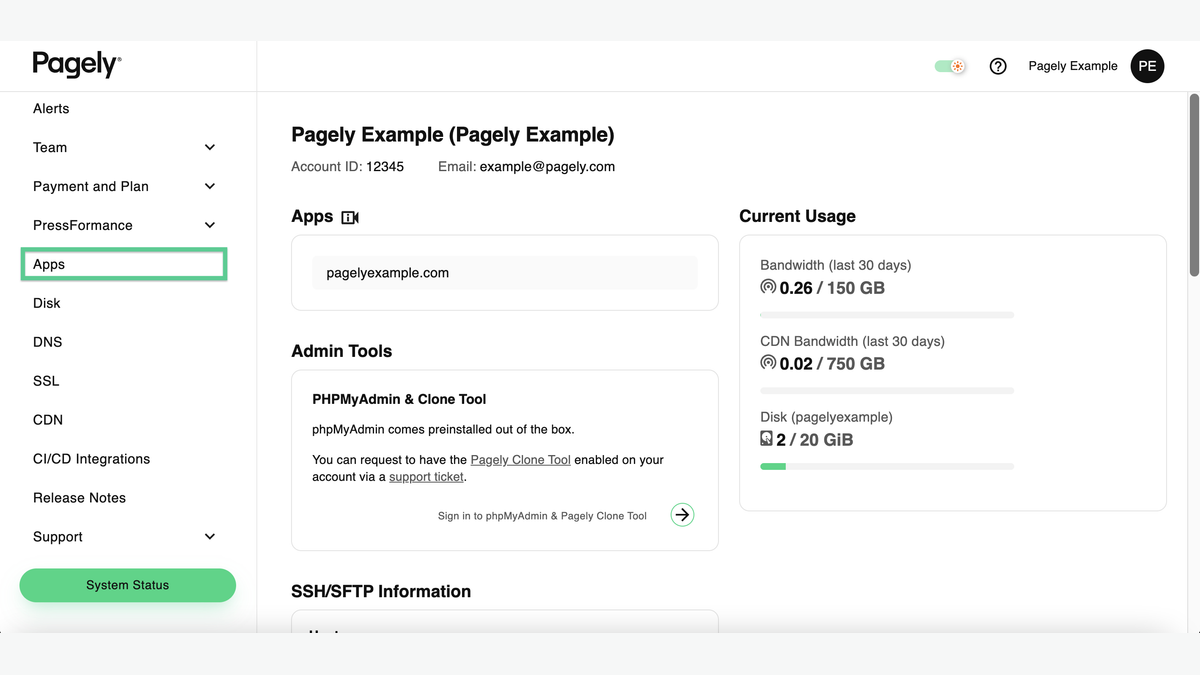Expand the PressFormance chevron

[x=210, y=225]
